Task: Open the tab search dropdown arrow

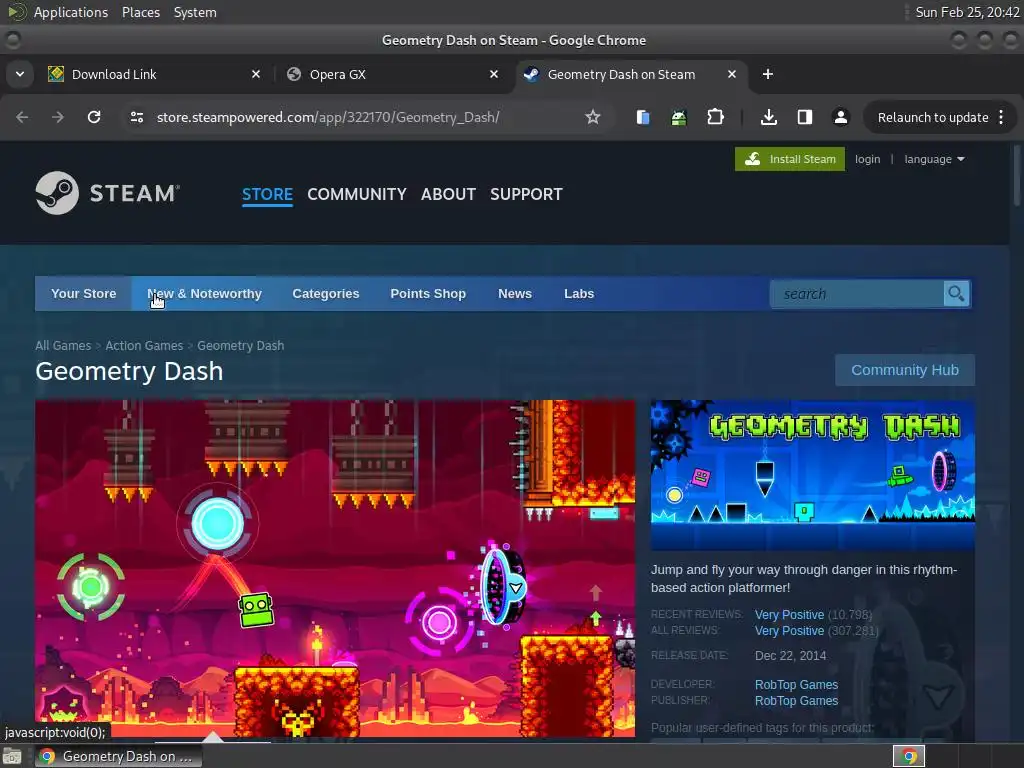Action: pos(20,74)
